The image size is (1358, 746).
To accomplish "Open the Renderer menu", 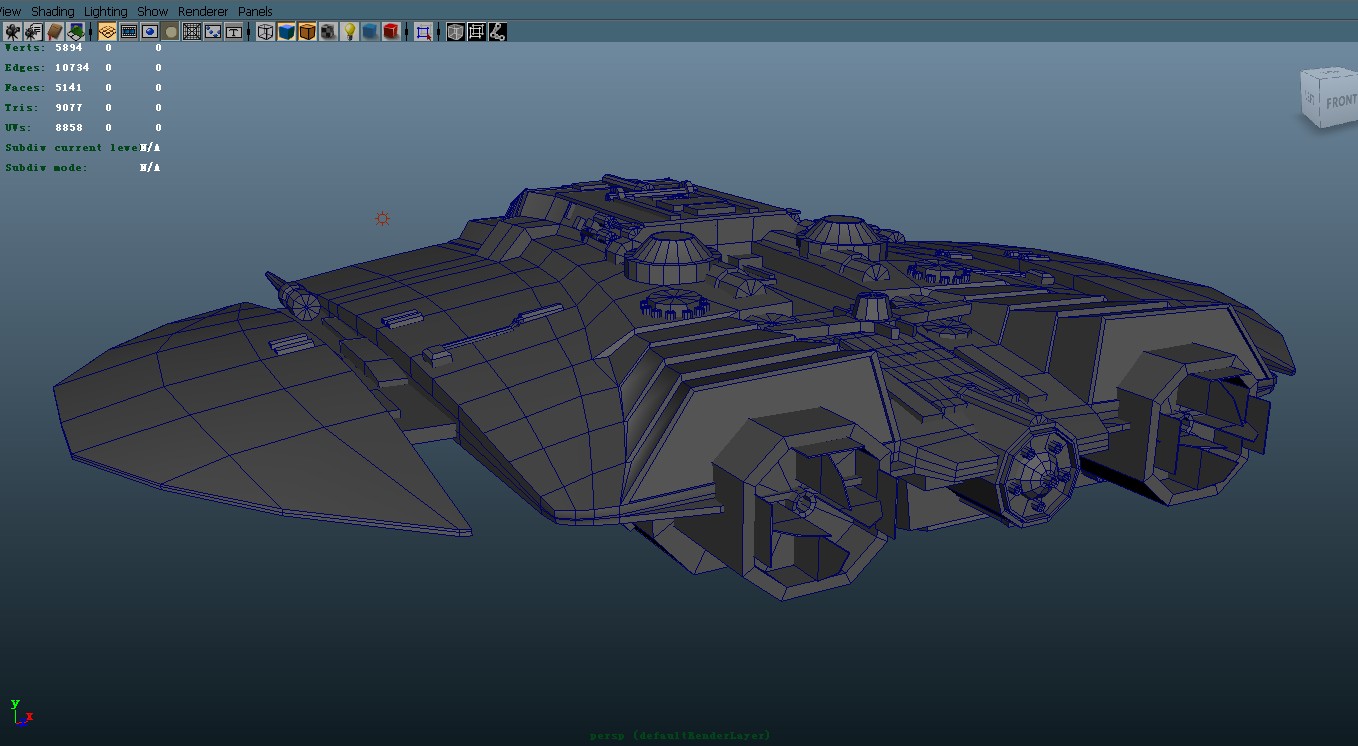I will [x=203, y=11].
